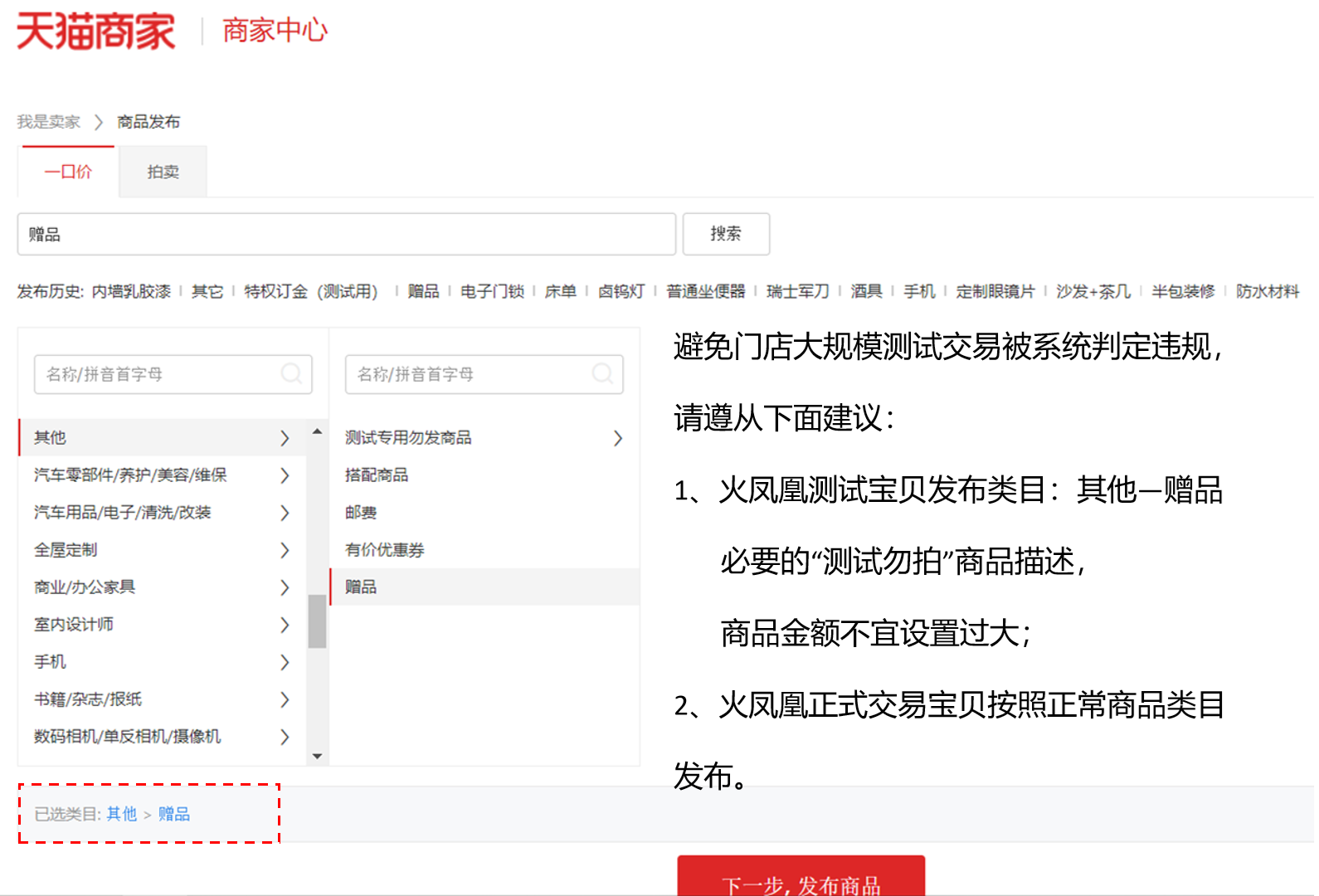This screenshot has height=896, width=1319.
Task: Expand chevron of 室内设计师
Action: click(x=285, y=625)
